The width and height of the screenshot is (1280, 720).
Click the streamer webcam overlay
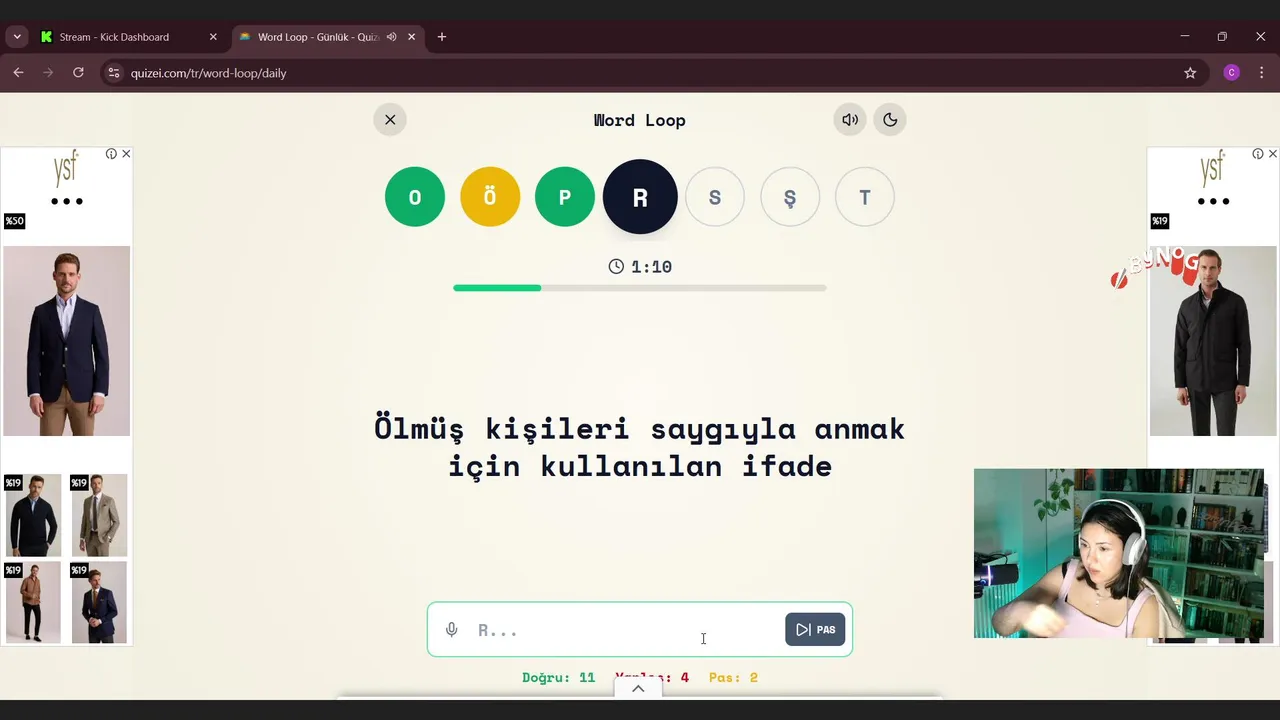click(x=1119, y=553)
